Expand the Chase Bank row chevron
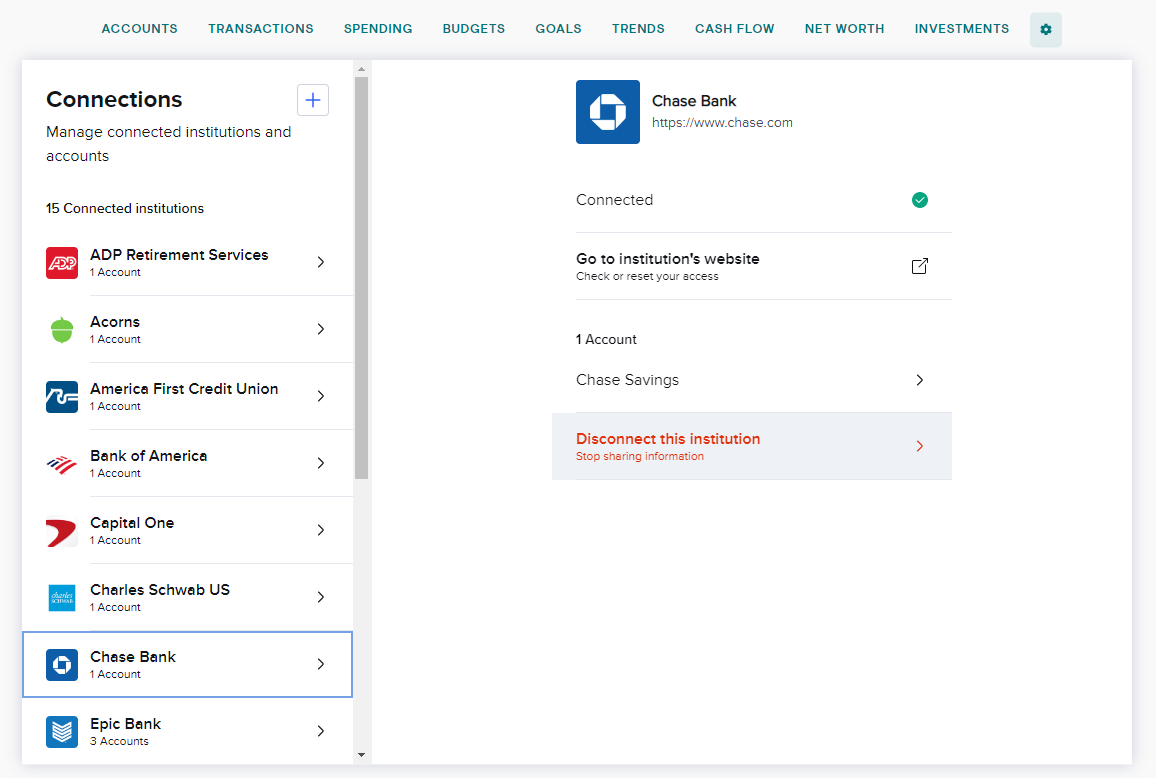The width and height of the screenshot is (1156, 778). pyautogui.click(x=321, y=664)
